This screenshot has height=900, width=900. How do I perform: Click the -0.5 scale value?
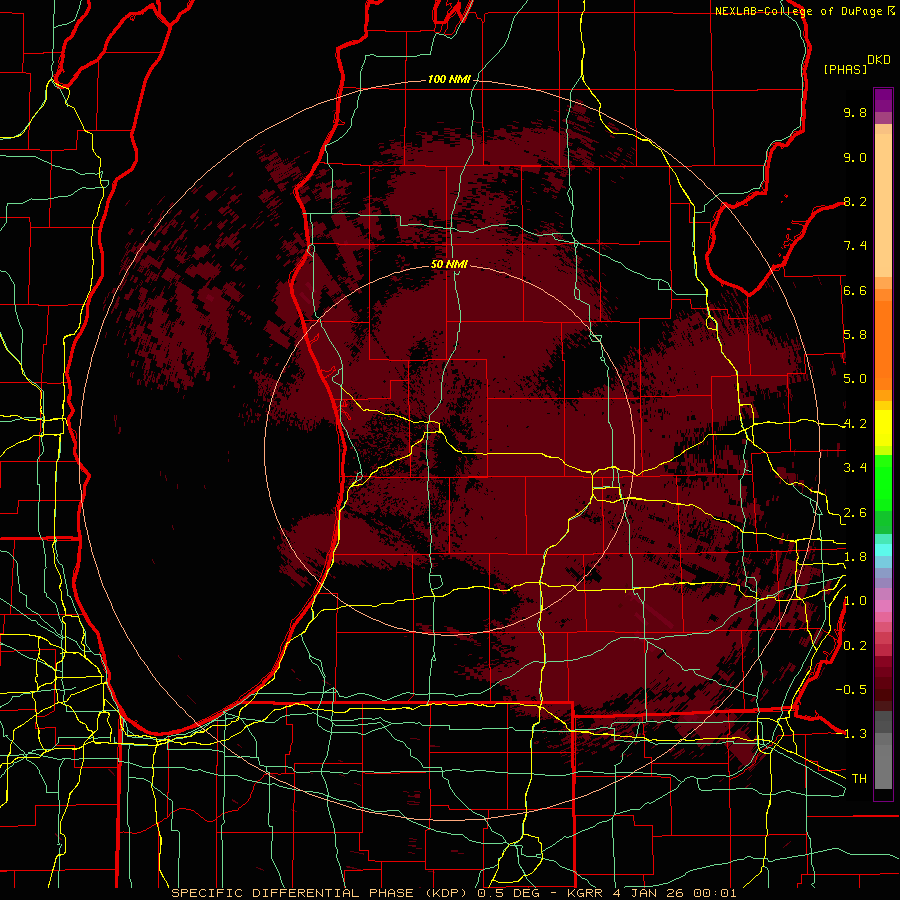(x=851, y=690)
